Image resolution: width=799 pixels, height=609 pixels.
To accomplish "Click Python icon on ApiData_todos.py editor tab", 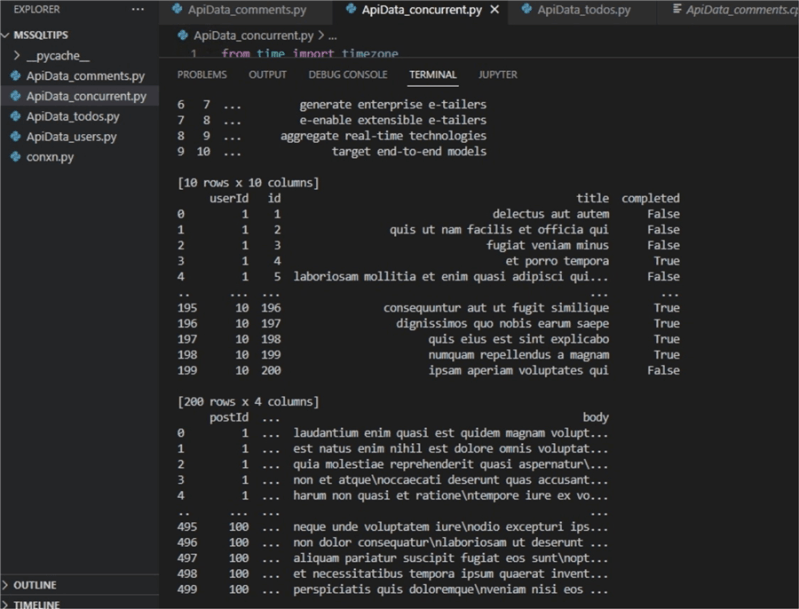I will point(527,9).
